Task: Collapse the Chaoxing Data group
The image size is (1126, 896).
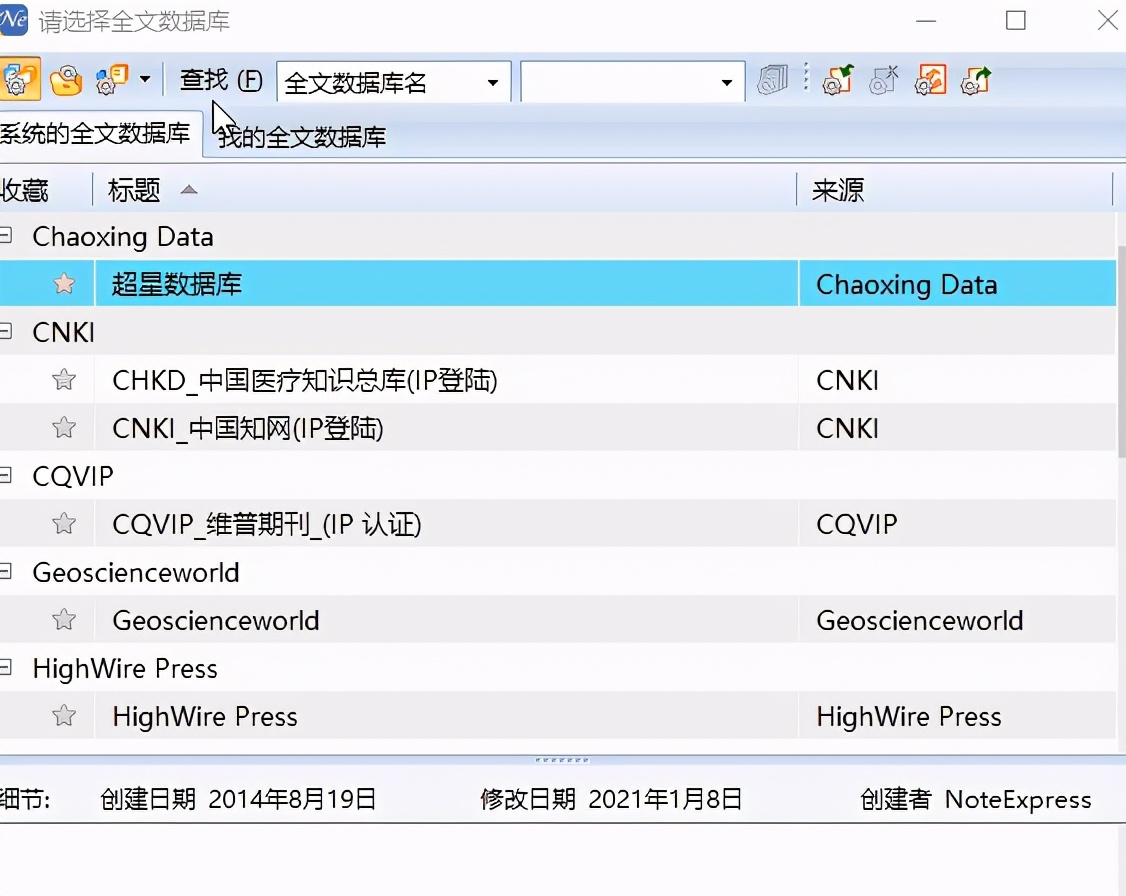Action: 6,235
